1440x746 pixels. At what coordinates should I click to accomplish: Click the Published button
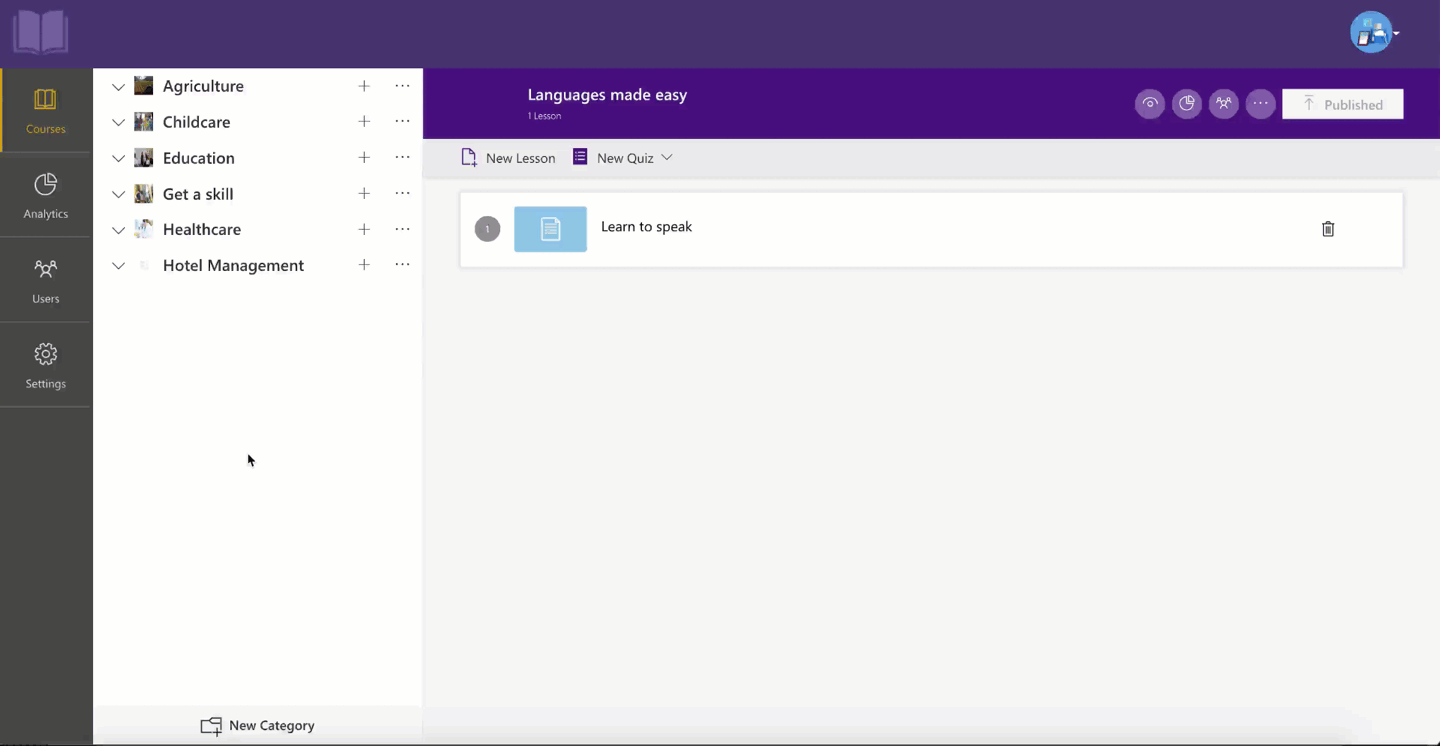pyautogui.click(x=1343, y=103)
